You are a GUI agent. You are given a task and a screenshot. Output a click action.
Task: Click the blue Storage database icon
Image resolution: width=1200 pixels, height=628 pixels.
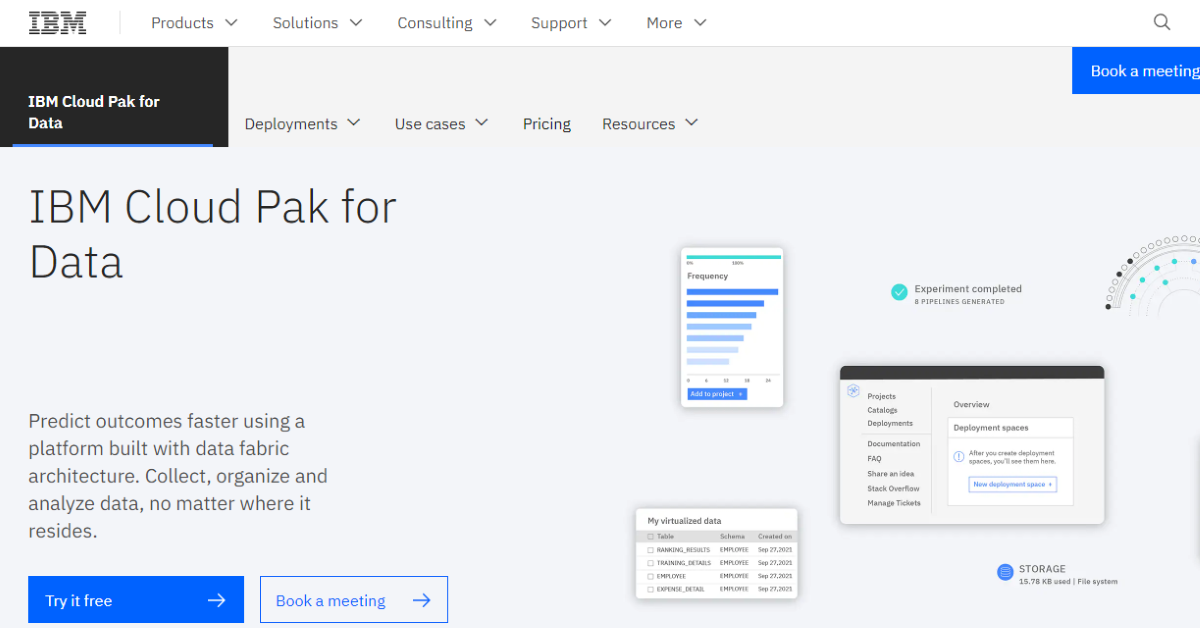1005,572
